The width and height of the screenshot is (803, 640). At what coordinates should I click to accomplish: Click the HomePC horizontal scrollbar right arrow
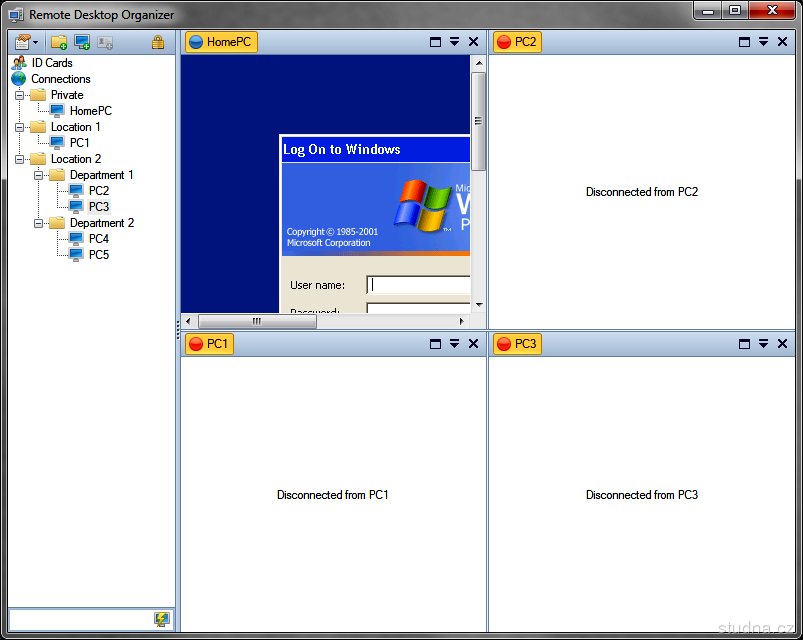tap(461, 322)
